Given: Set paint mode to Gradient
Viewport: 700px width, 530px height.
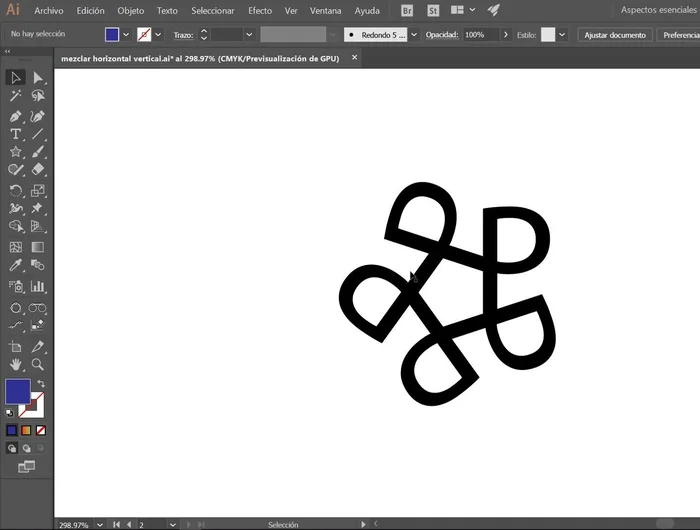Looking at the screenshot, I should pyautogui.click(x=26, y=430).
